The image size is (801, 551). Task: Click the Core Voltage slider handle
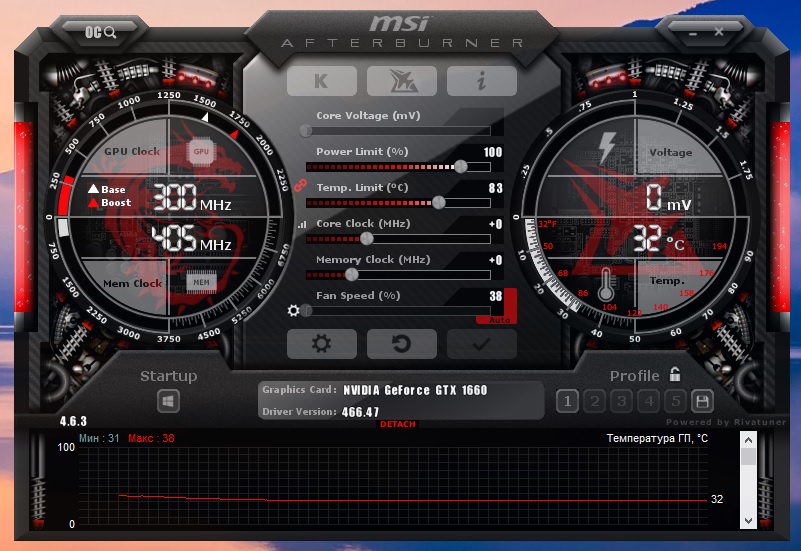point(306,131)
